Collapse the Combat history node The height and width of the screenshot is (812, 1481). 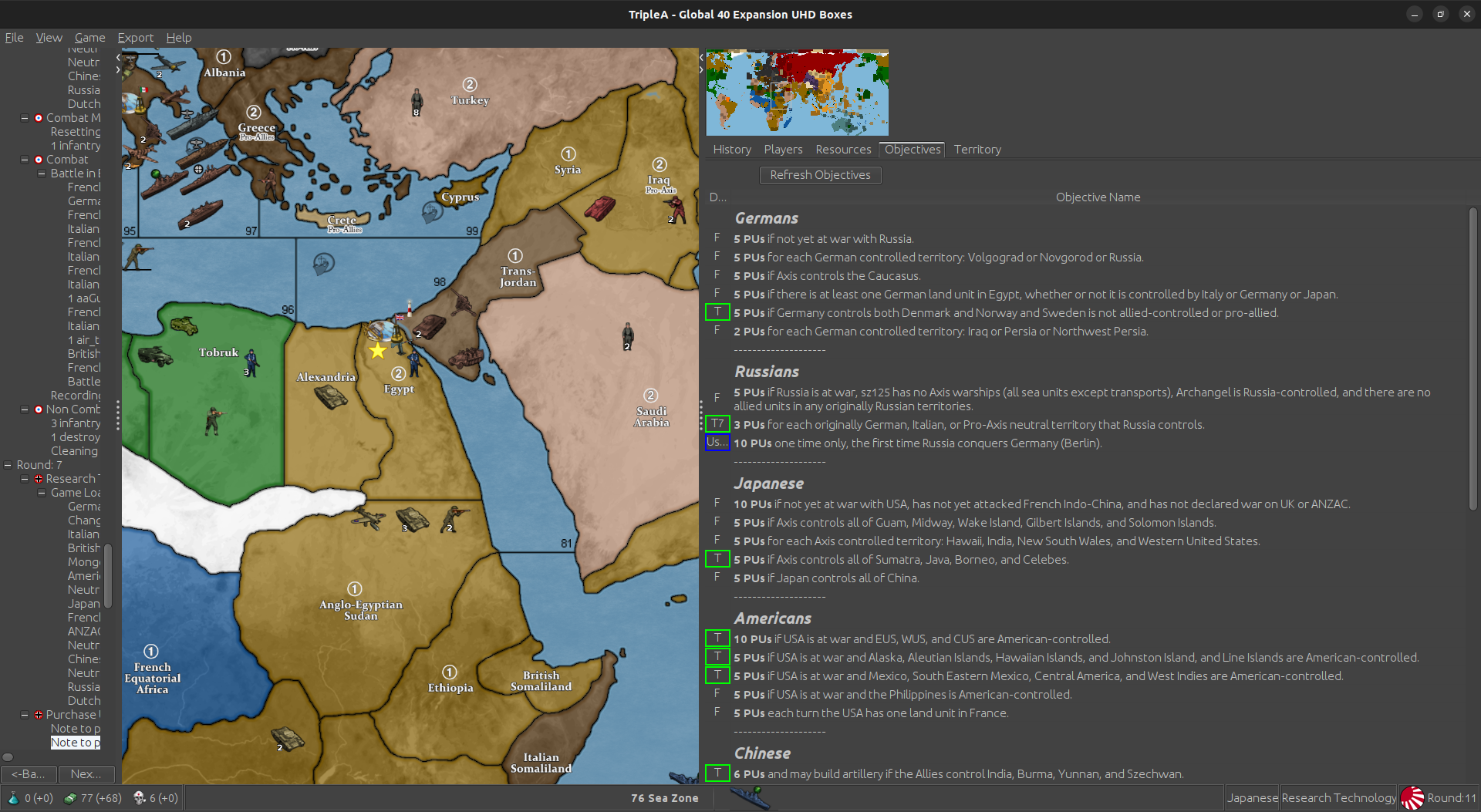pos(25,160)
